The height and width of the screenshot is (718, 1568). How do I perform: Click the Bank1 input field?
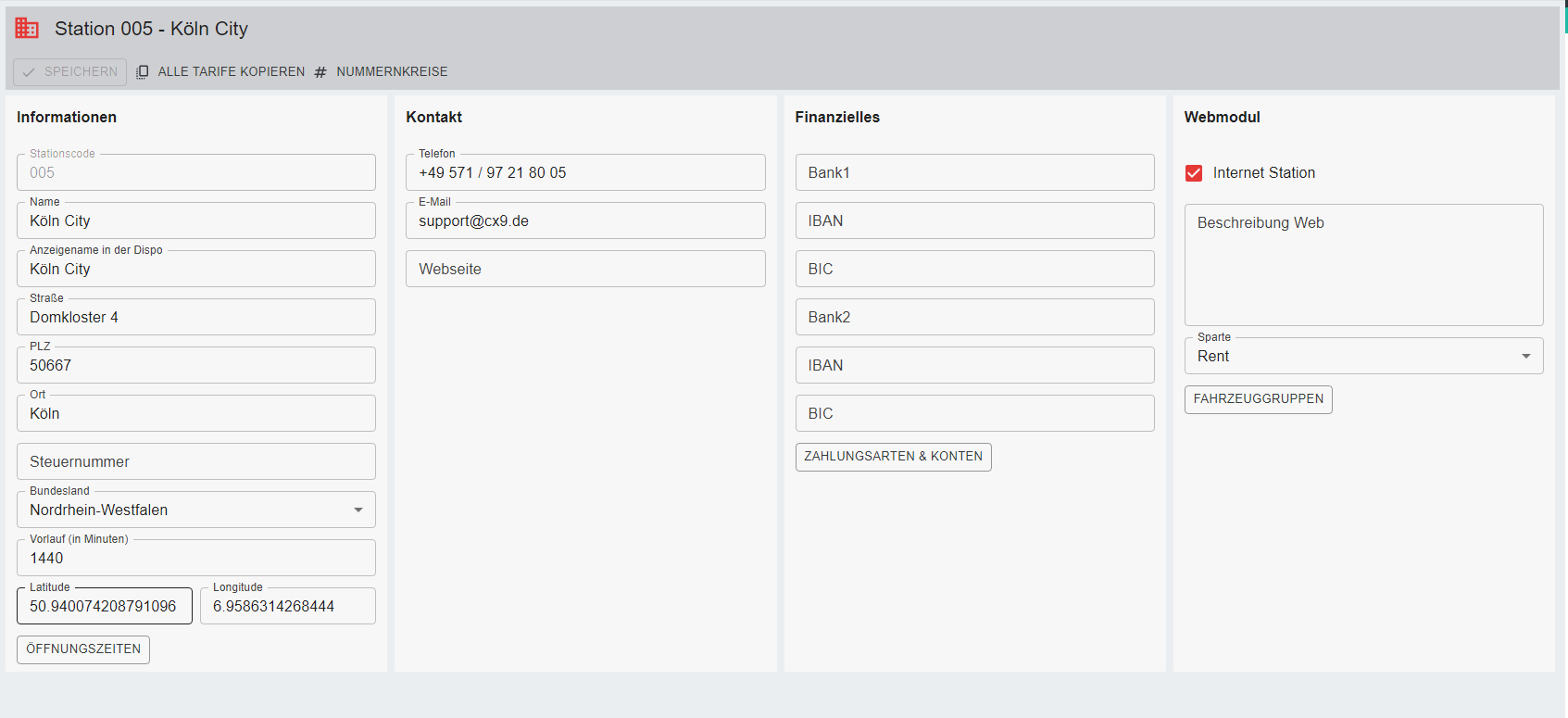pos(974,173)
